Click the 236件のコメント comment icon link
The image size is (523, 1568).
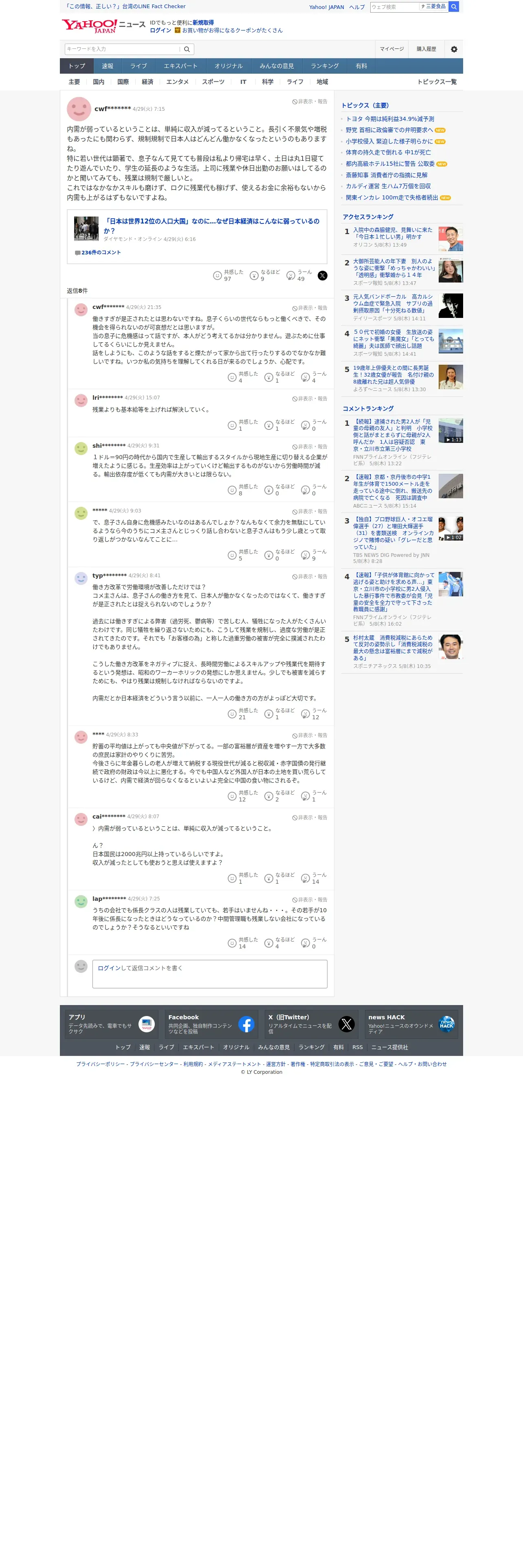[x=97, y=253]
